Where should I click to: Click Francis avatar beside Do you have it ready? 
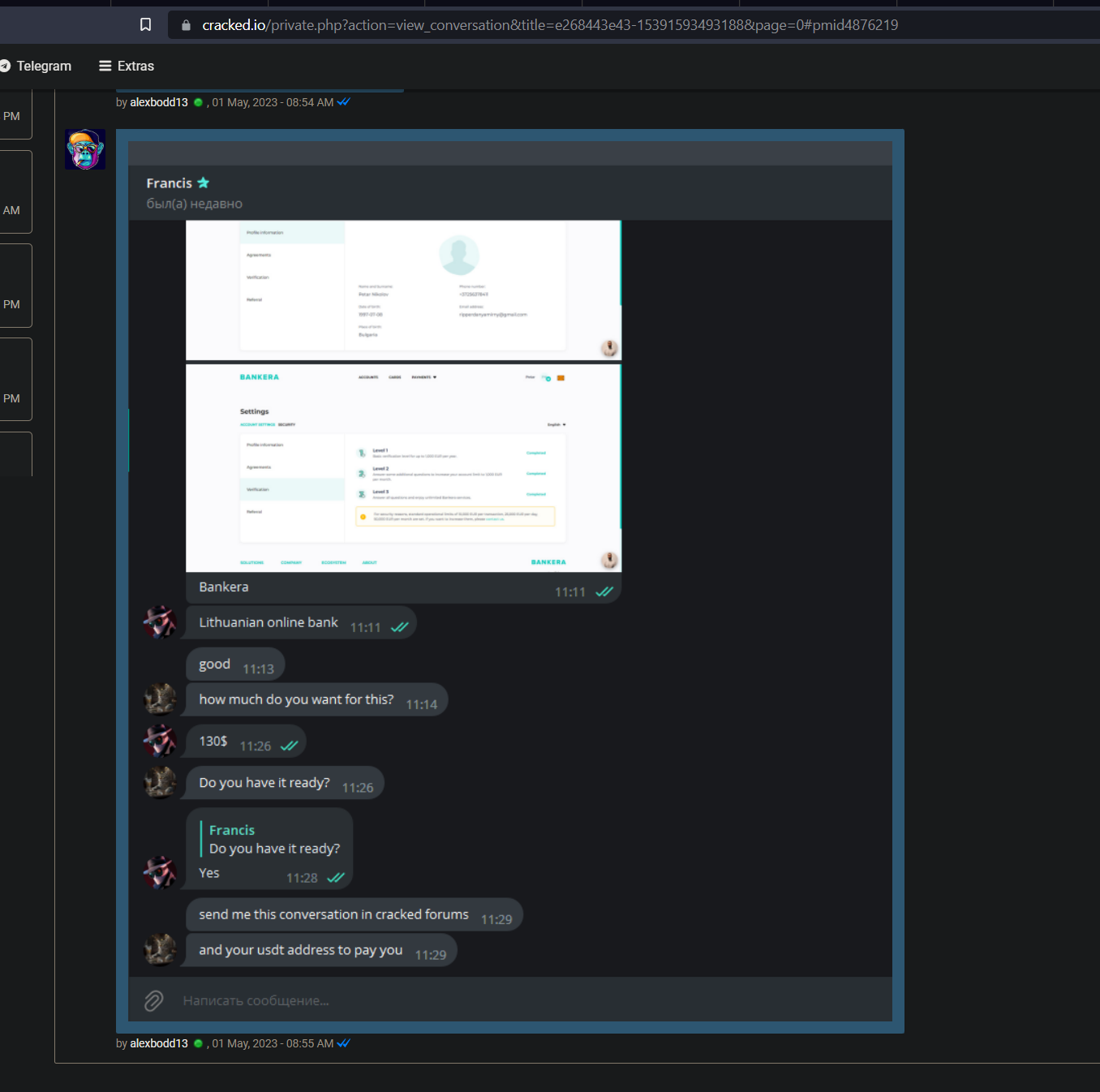pyautogui.click(x=160, y=782)
